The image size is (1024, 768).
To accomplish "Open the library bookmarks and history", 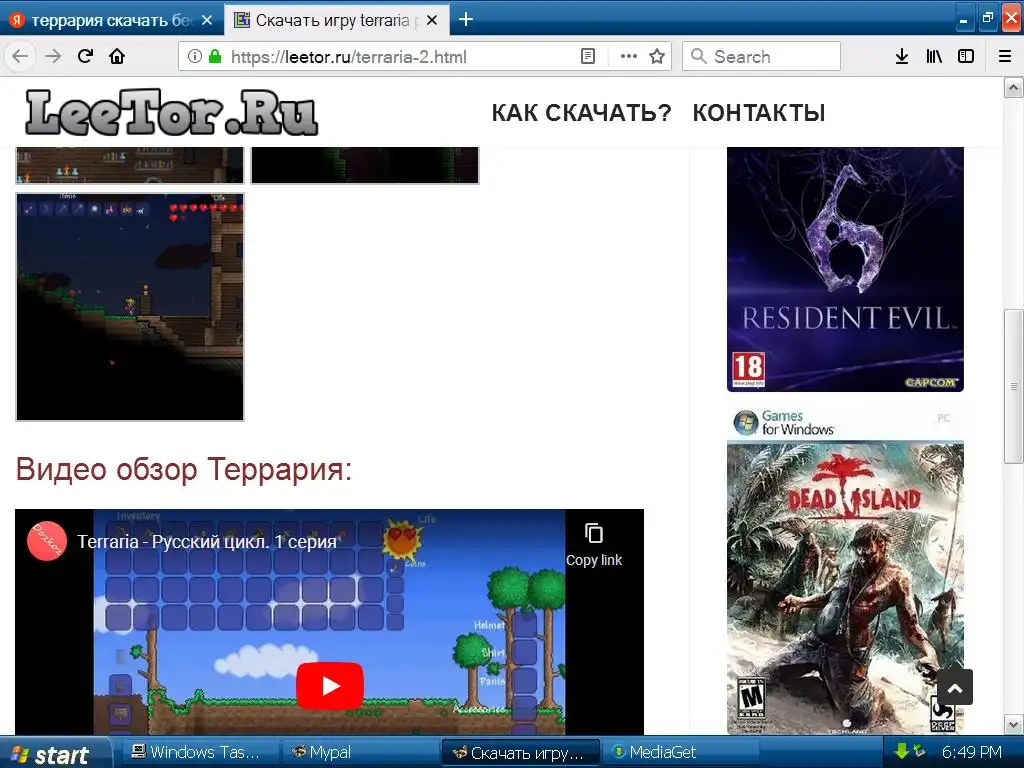I will (x=934, y=56).
